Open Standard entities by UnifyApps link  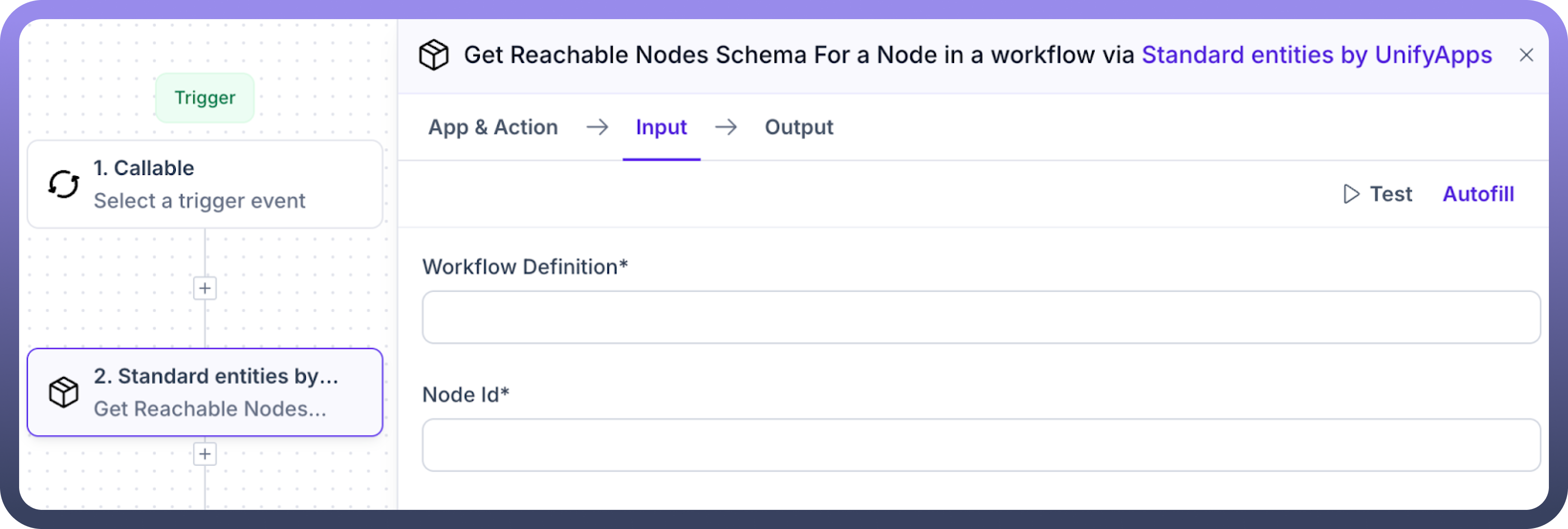point(1316,55)
